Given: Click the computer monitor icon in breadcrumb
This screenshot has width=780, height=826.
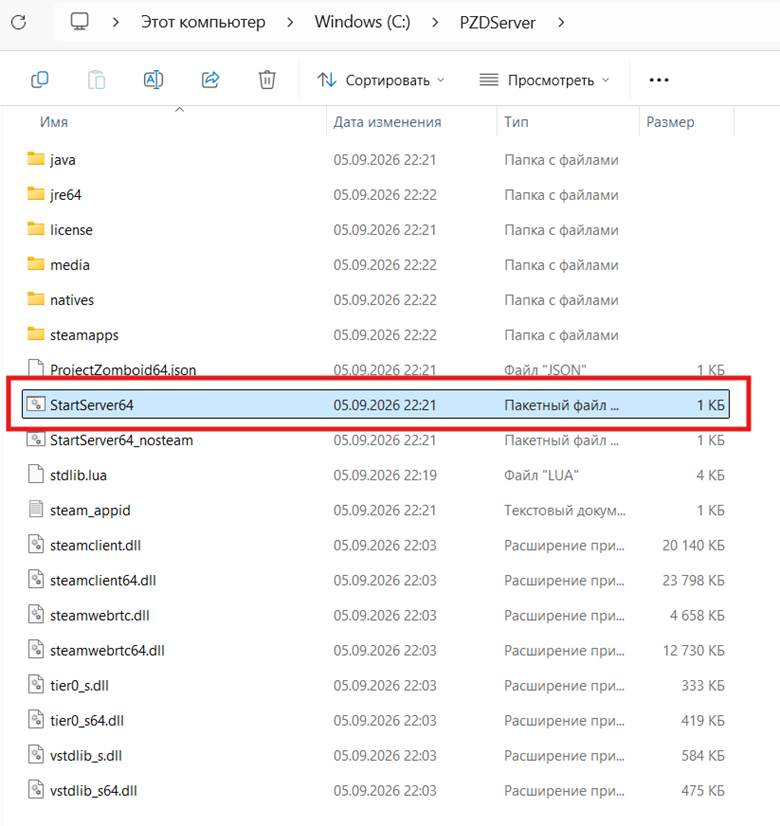Looking at the screenshot, I should coord(80,22).
